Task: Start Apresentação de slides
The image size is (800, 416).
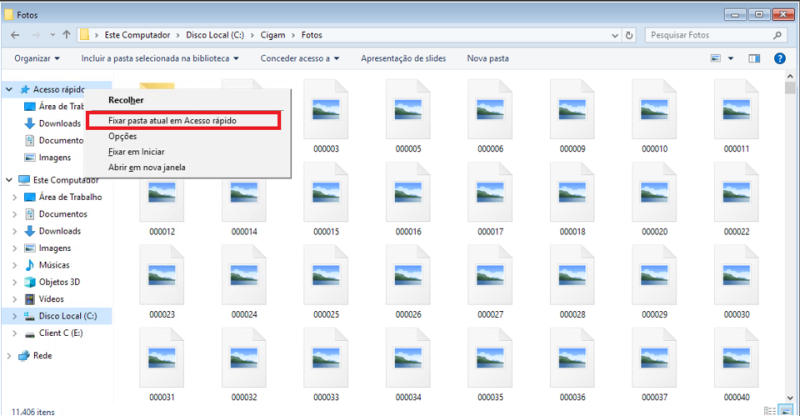Action: (403, 58)
